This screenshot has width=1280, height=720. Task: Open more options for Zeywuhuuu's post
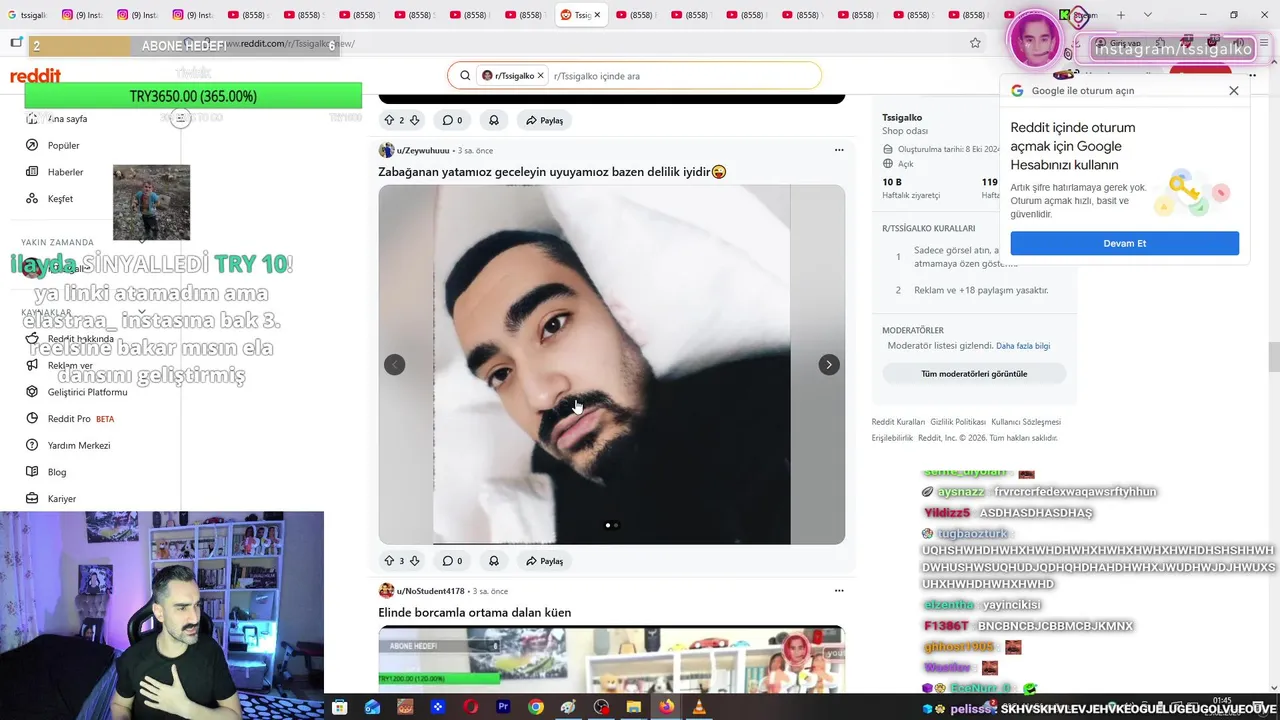coord(839,150)
